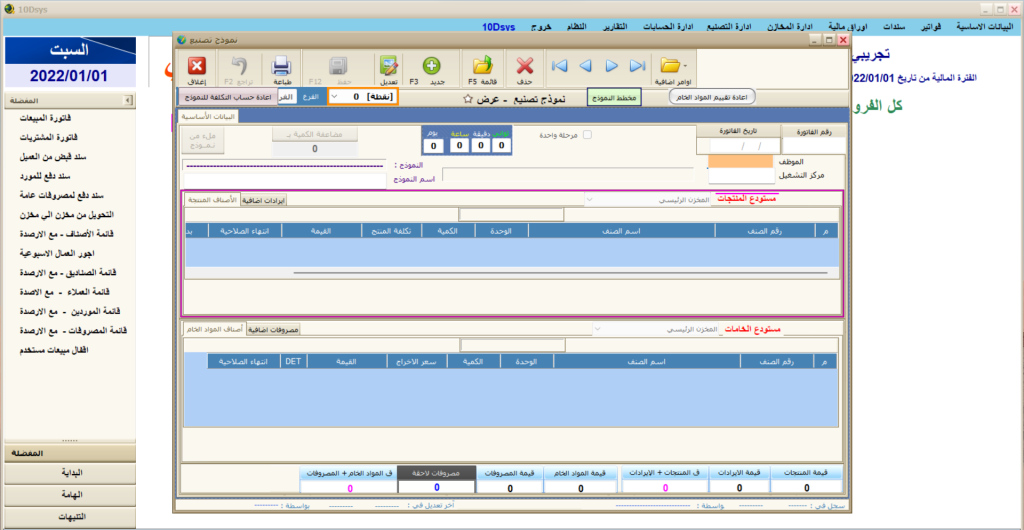Click the star icon beside نموذج تصنيع - عرض
The image size is (1024, 530).
coord(468,99)
